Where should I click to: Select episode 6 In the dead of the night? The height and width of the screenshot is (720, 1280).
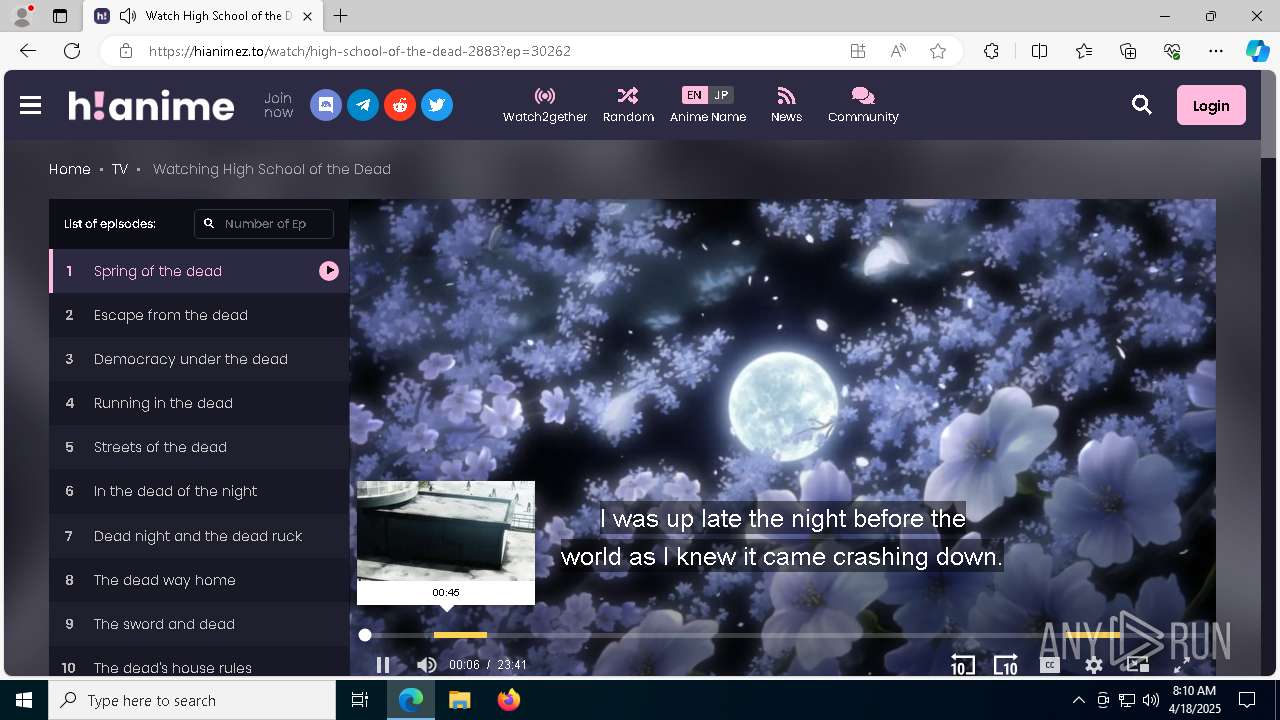click(199, 491)
